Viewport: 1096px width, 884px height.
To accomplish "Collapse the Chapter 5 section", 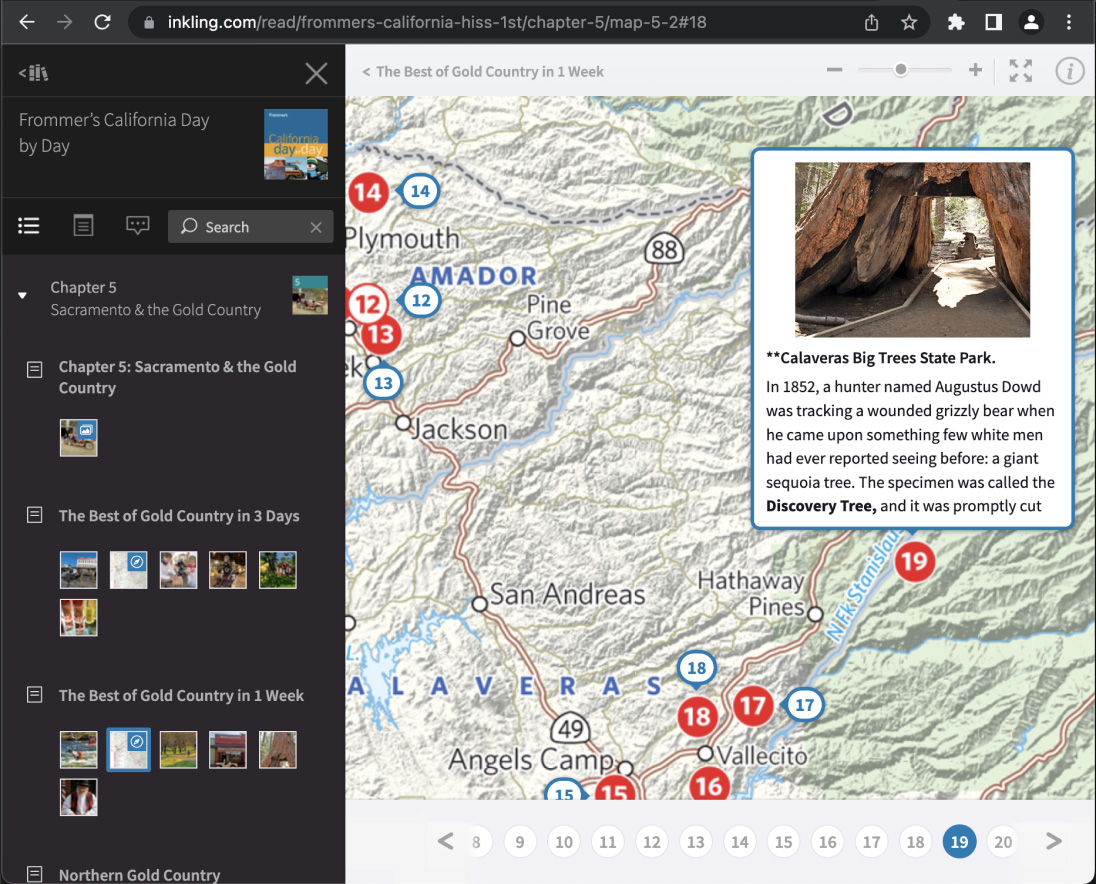I will coord(23,297).
